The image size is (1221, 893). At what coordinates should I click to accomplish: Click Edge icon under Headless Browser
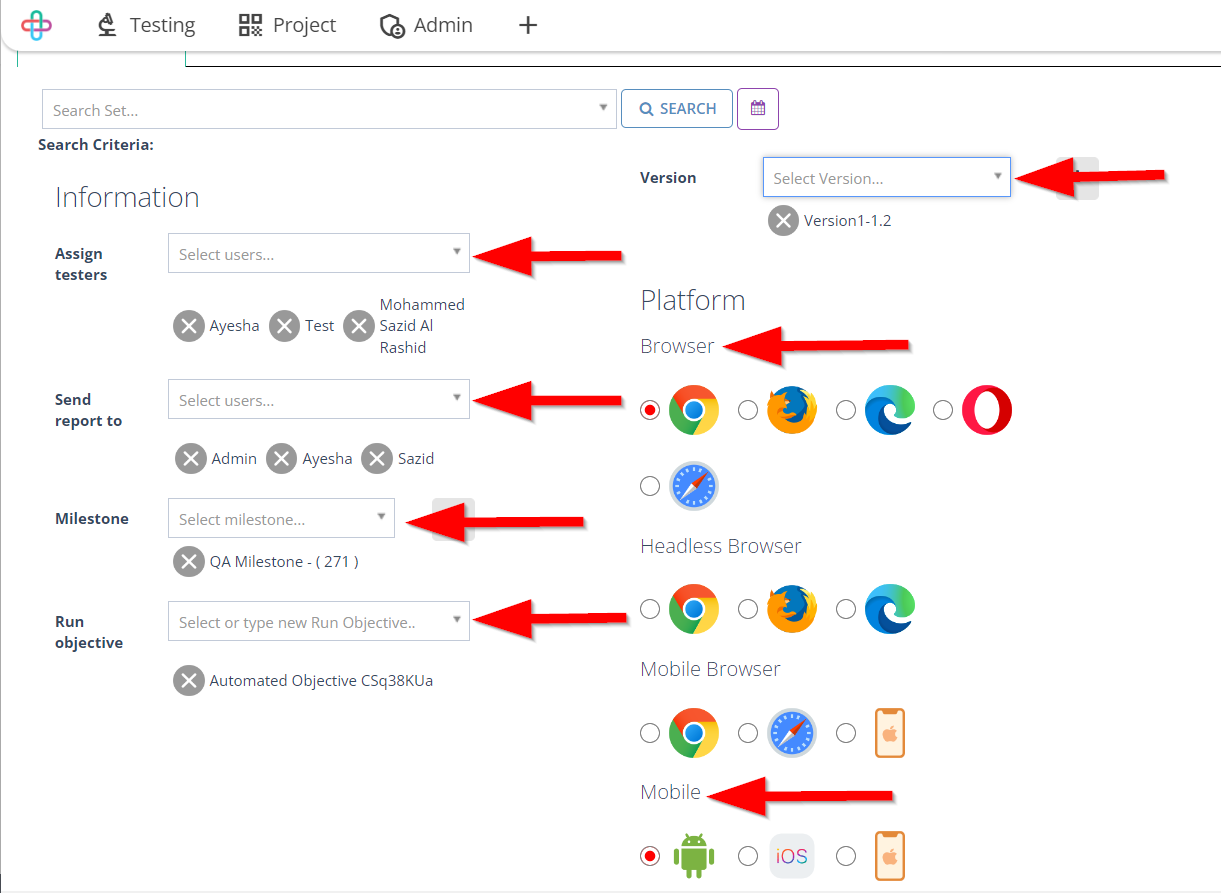(890, 609)
